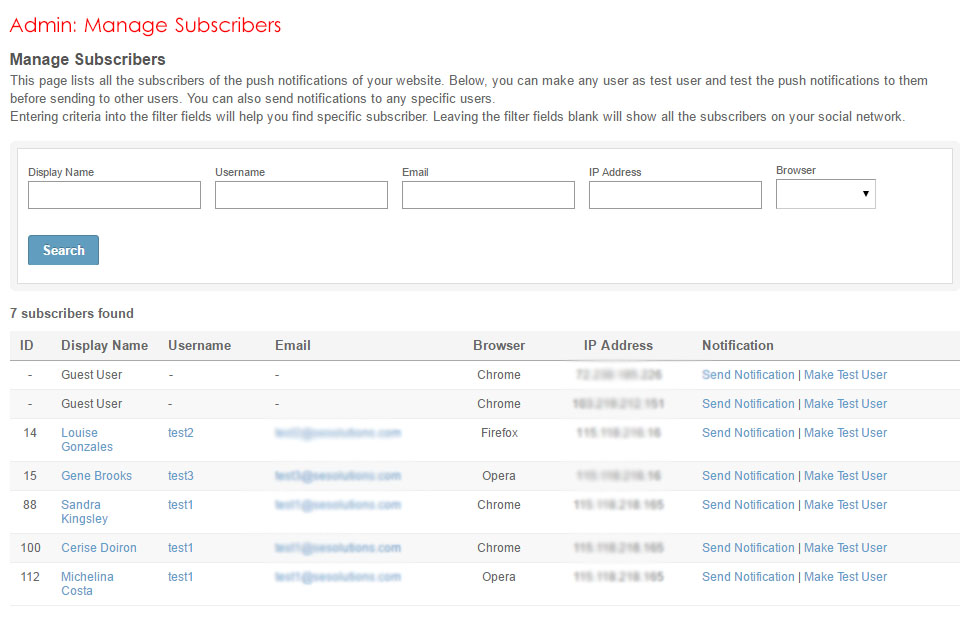Open the Browser filter dropdown
971x621 pixels.
click(x=825, y=194)
